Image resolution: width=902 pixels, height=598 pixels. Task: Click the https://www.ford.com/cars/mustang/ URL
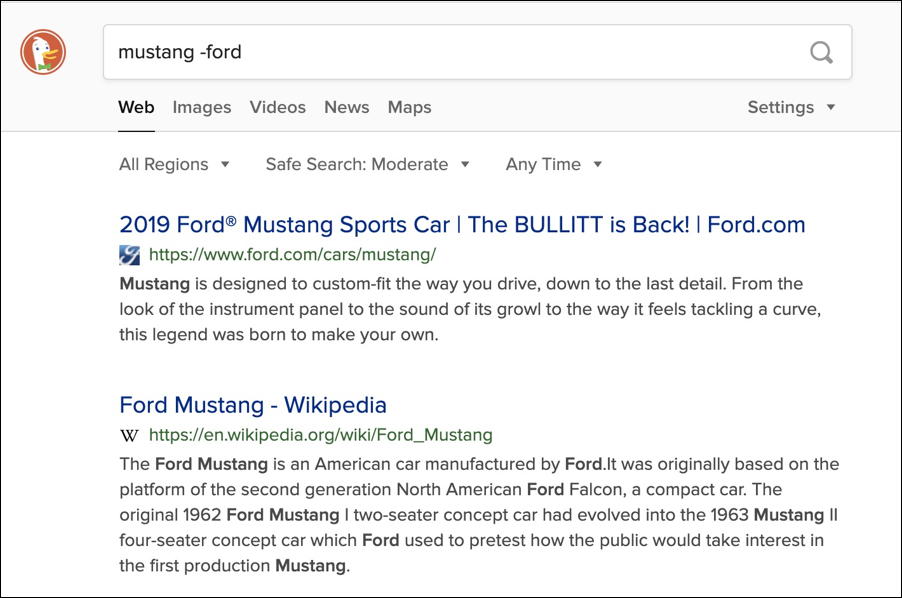tap(292, 255)
